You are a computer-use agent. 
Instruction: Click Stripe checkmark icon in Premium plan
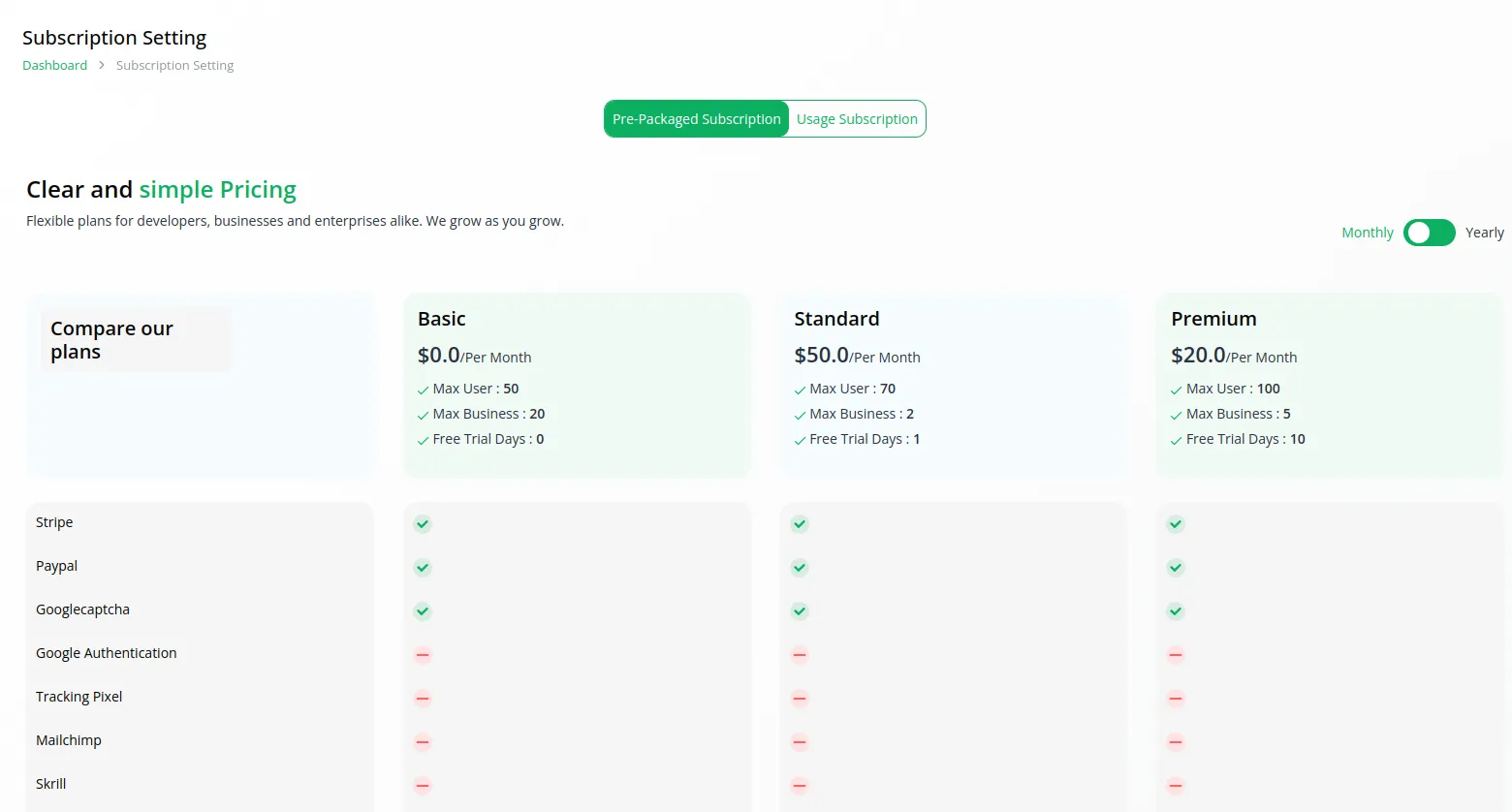click(1176, 524)
